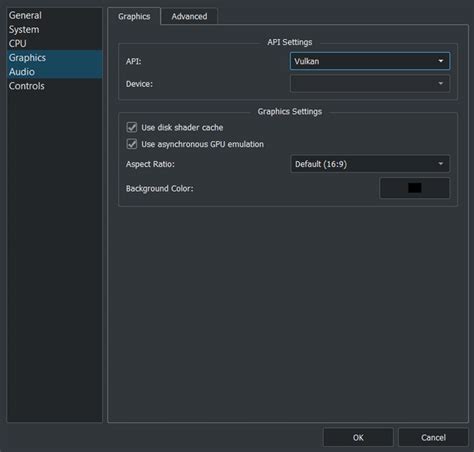Click the Cancel button

click(x=433, y=437)
